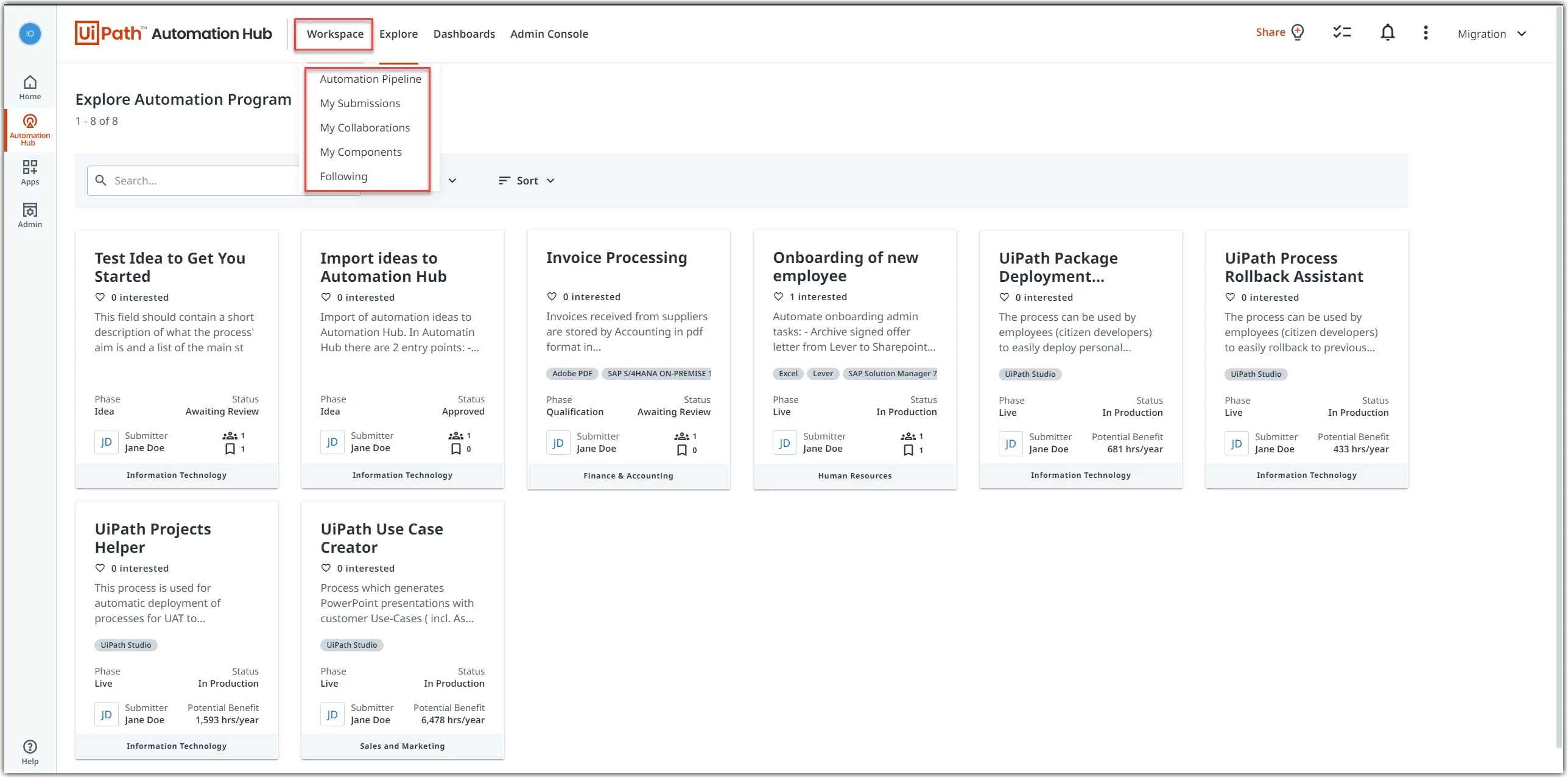Click Finance & Accounting category footer

[x=628, y=475]
